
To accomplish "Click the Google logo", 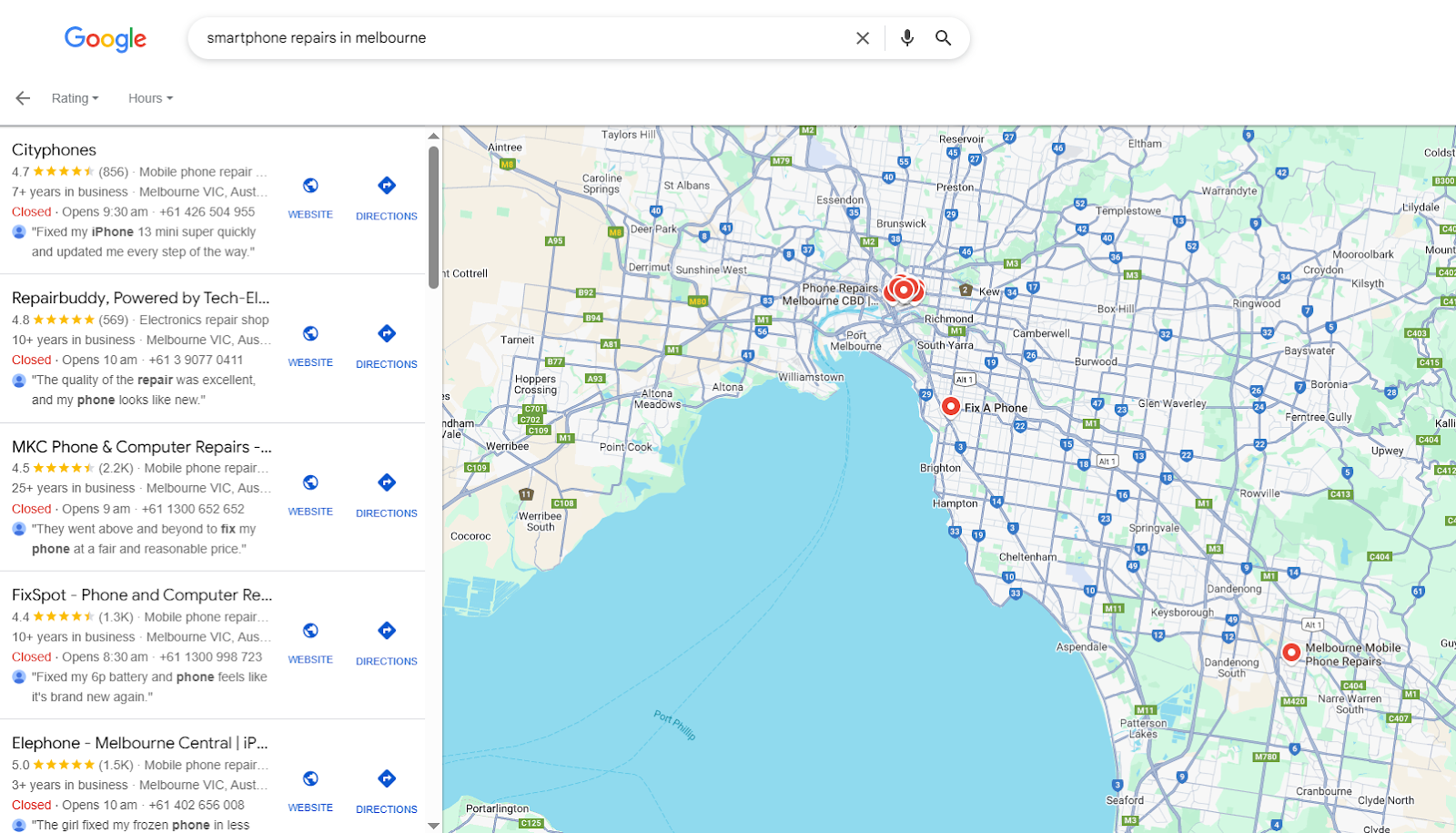I will tap(106, 38).
